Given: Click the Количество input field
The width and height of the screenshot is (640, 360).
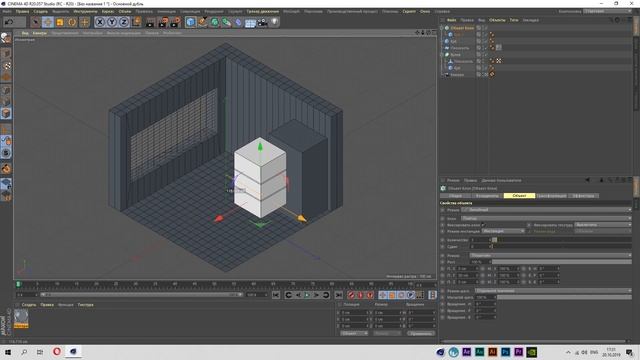Looking at the screenshot, I should tap(480, 240).
